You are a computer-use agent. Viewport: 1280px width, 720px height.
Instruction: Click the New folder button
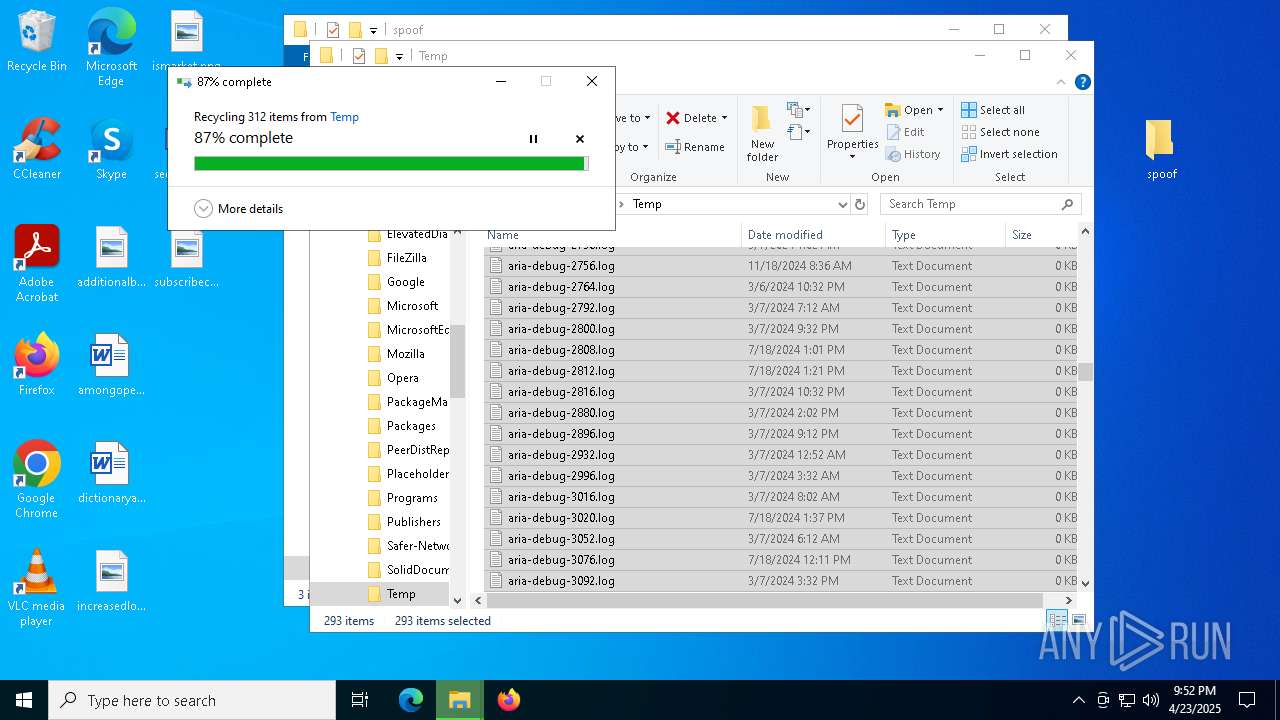(762, 133)
